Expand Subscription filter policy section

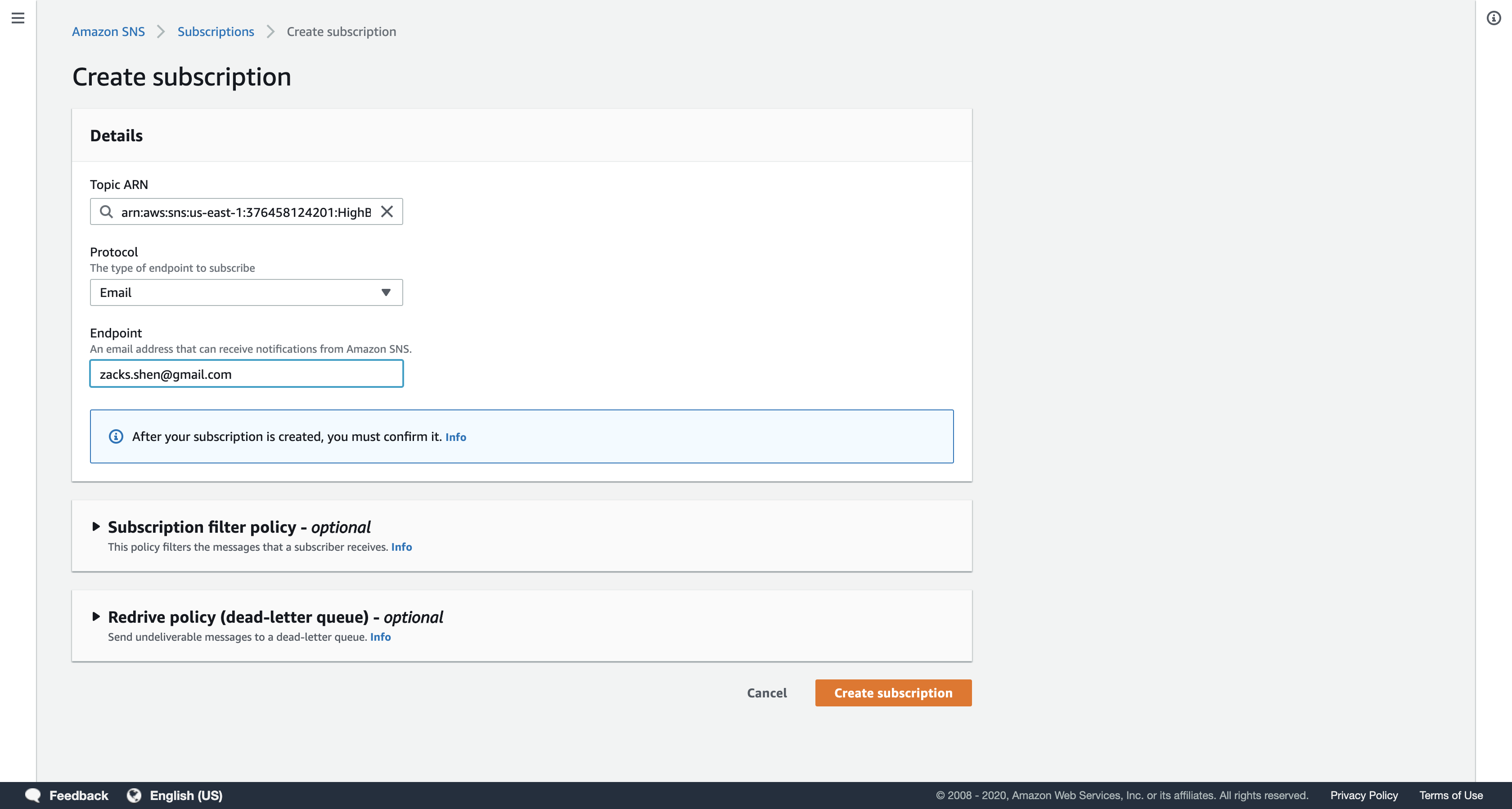(x=96, y=526)
